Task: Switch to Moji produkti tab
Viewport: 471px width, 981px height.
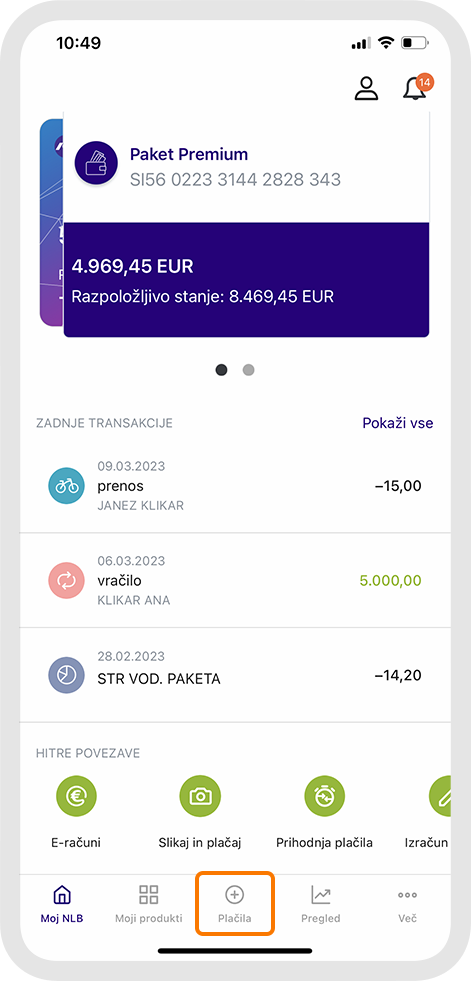Action: (x=149, y=905)
